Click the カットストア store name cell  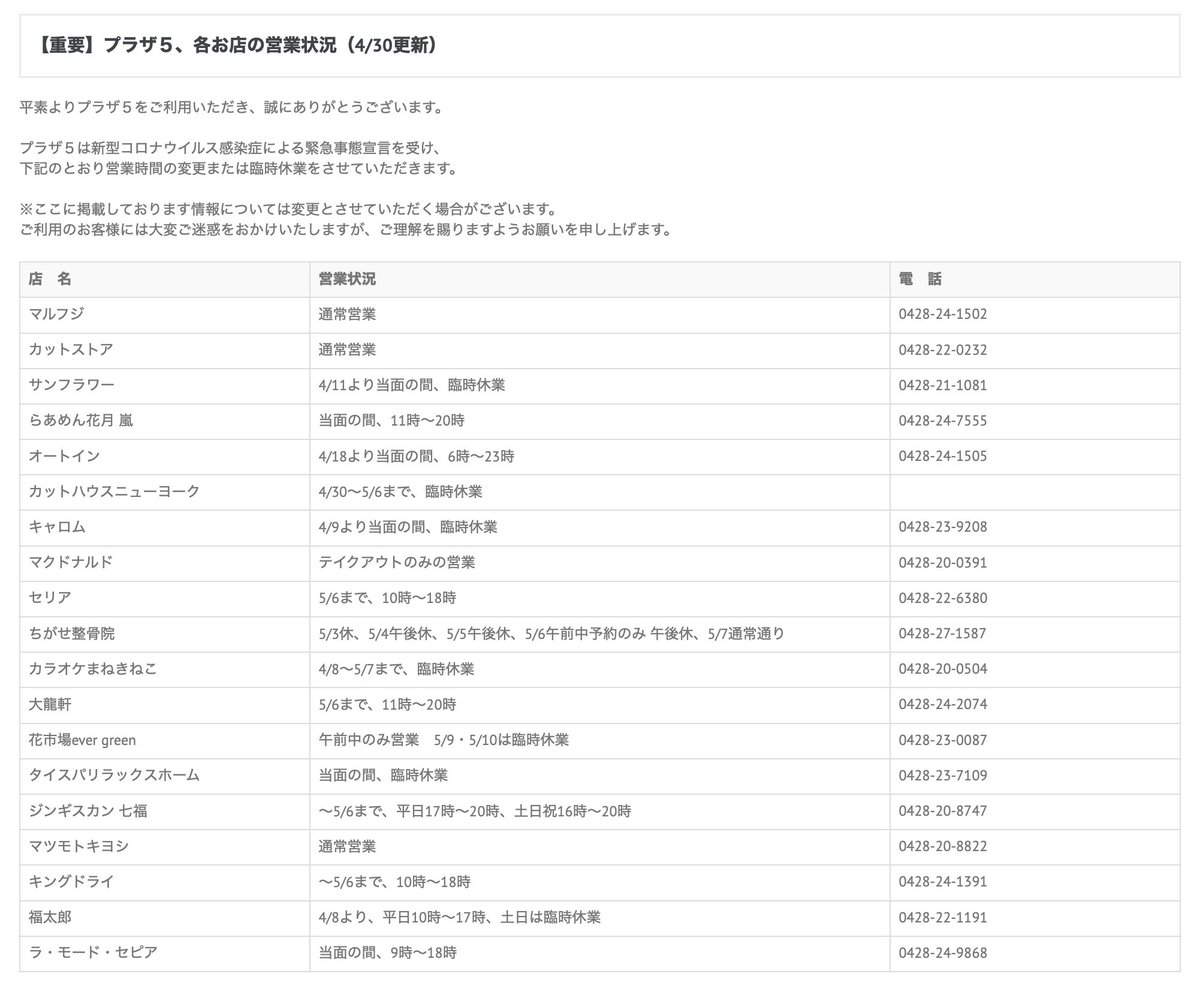(x=70, y=350)
